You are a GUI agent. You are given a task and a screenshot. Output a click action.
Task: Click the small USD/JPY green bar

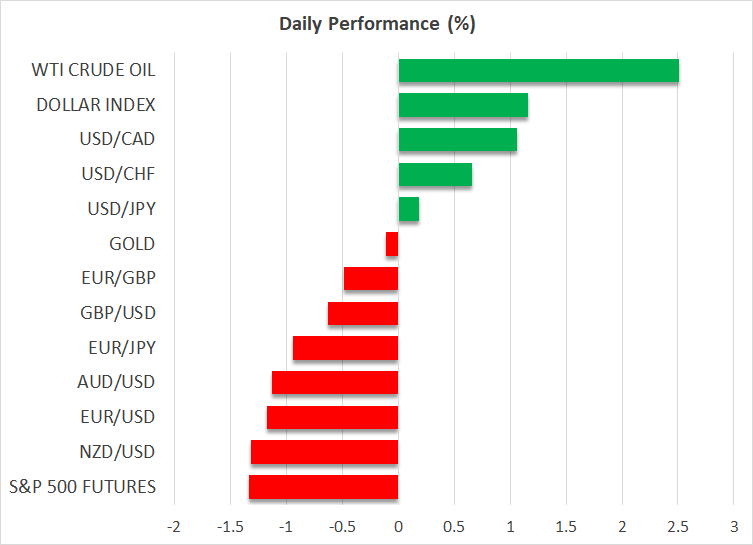tap(408, 209)
